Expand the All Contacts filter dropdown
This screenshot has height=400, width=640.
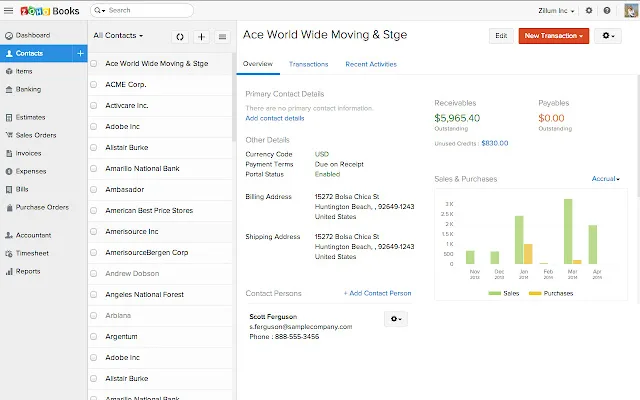(x=118, y=36)
